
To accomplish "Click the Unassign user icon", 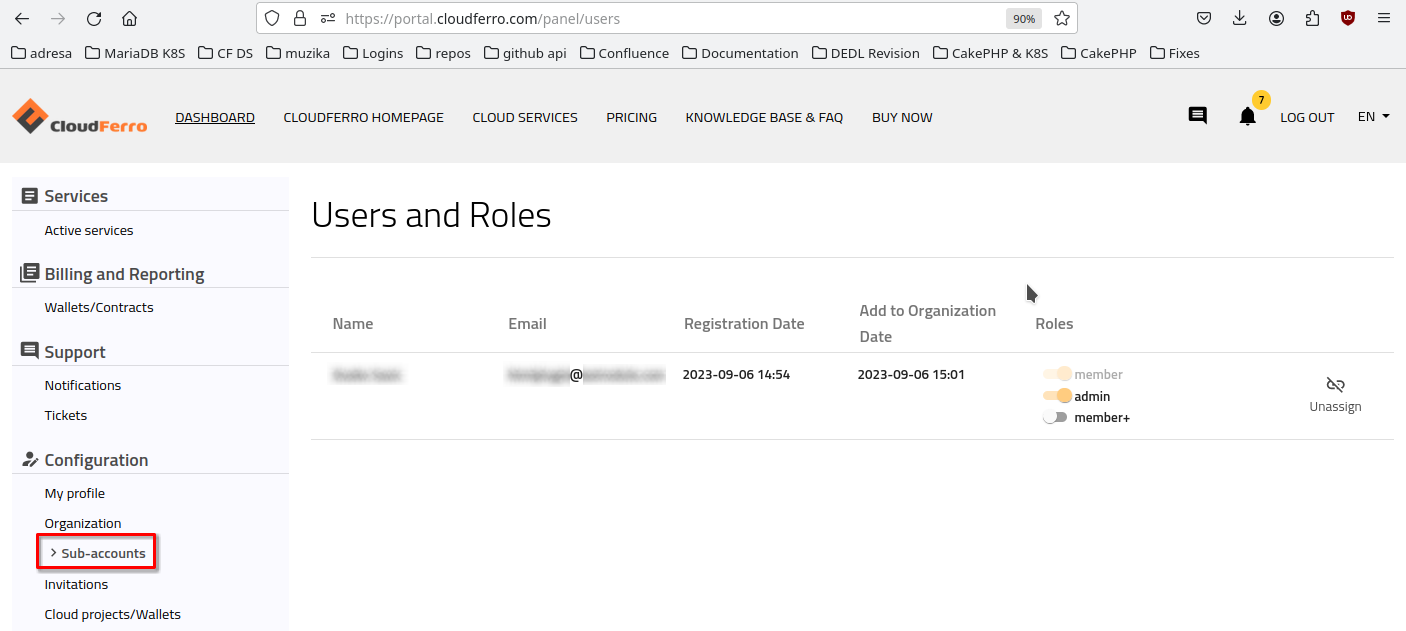I will pyautogui.click(x=1335, y=384).
